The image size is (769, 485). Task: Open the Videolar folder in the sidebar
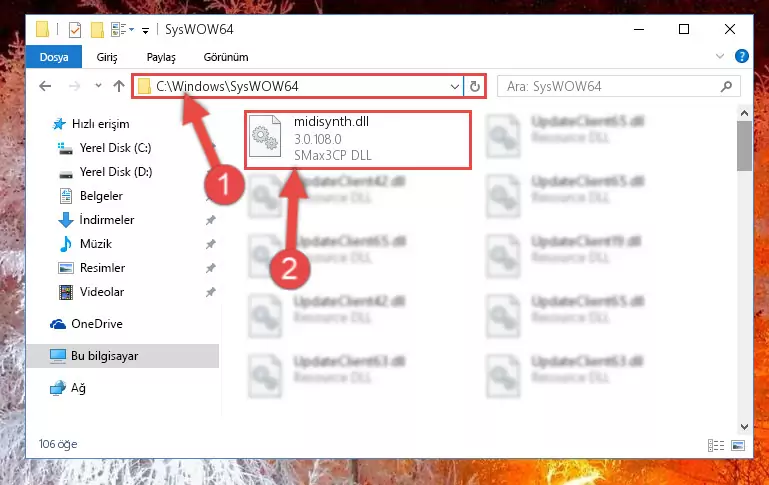(102, 292)
